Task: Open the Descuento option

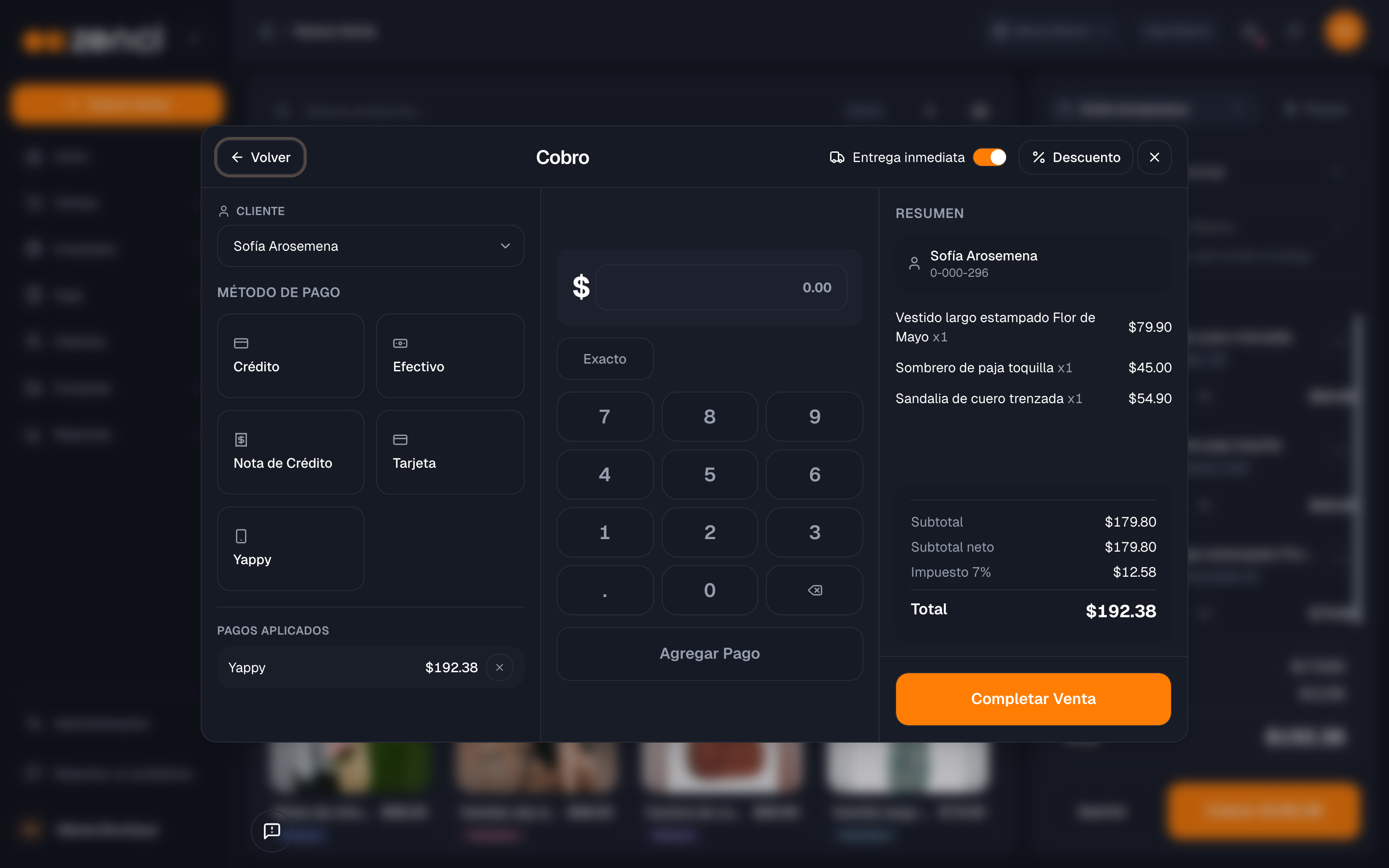Action: point(1076,157)
